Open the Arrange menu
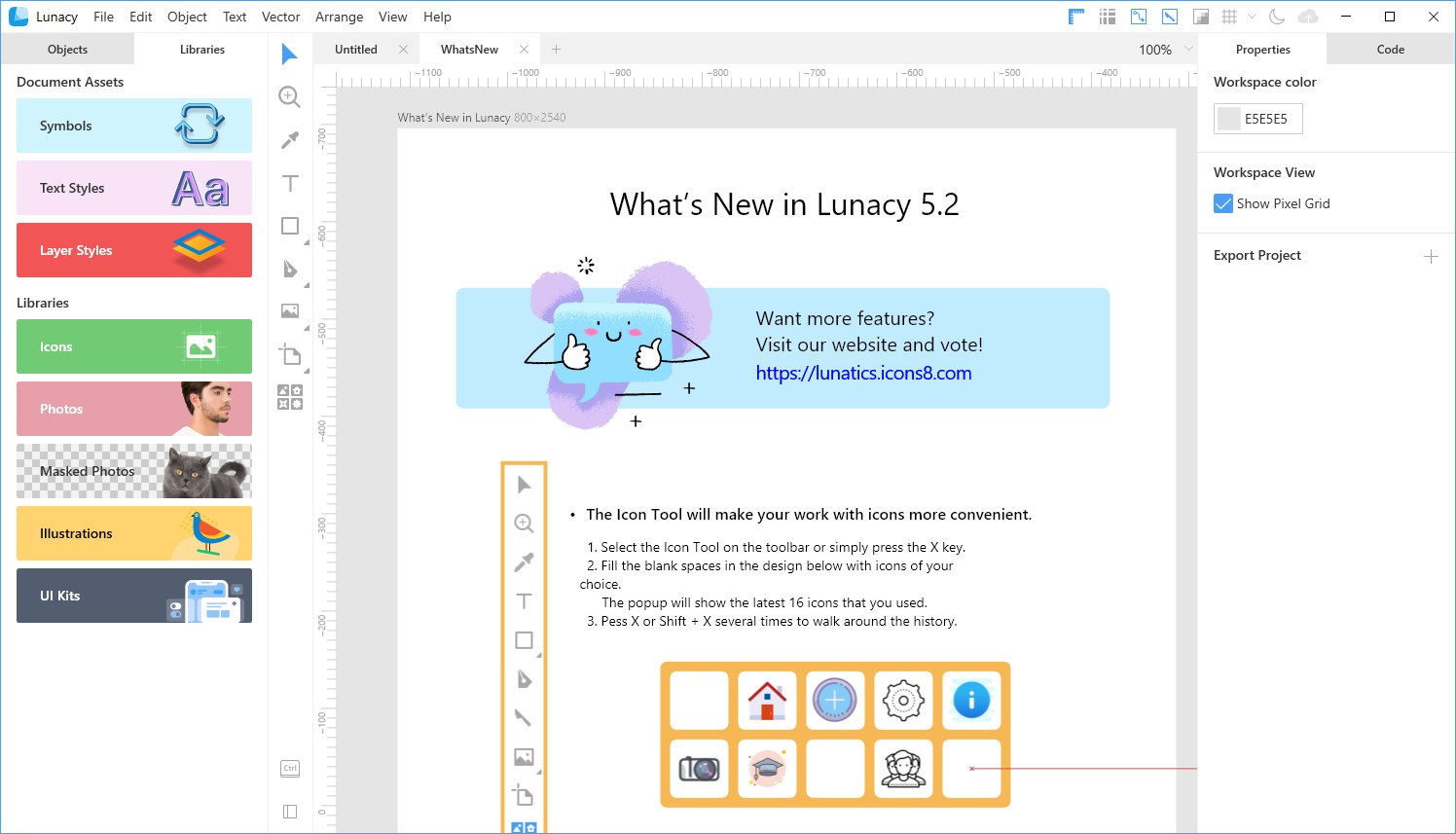The image size is (1456, 834). pos(339,17)
